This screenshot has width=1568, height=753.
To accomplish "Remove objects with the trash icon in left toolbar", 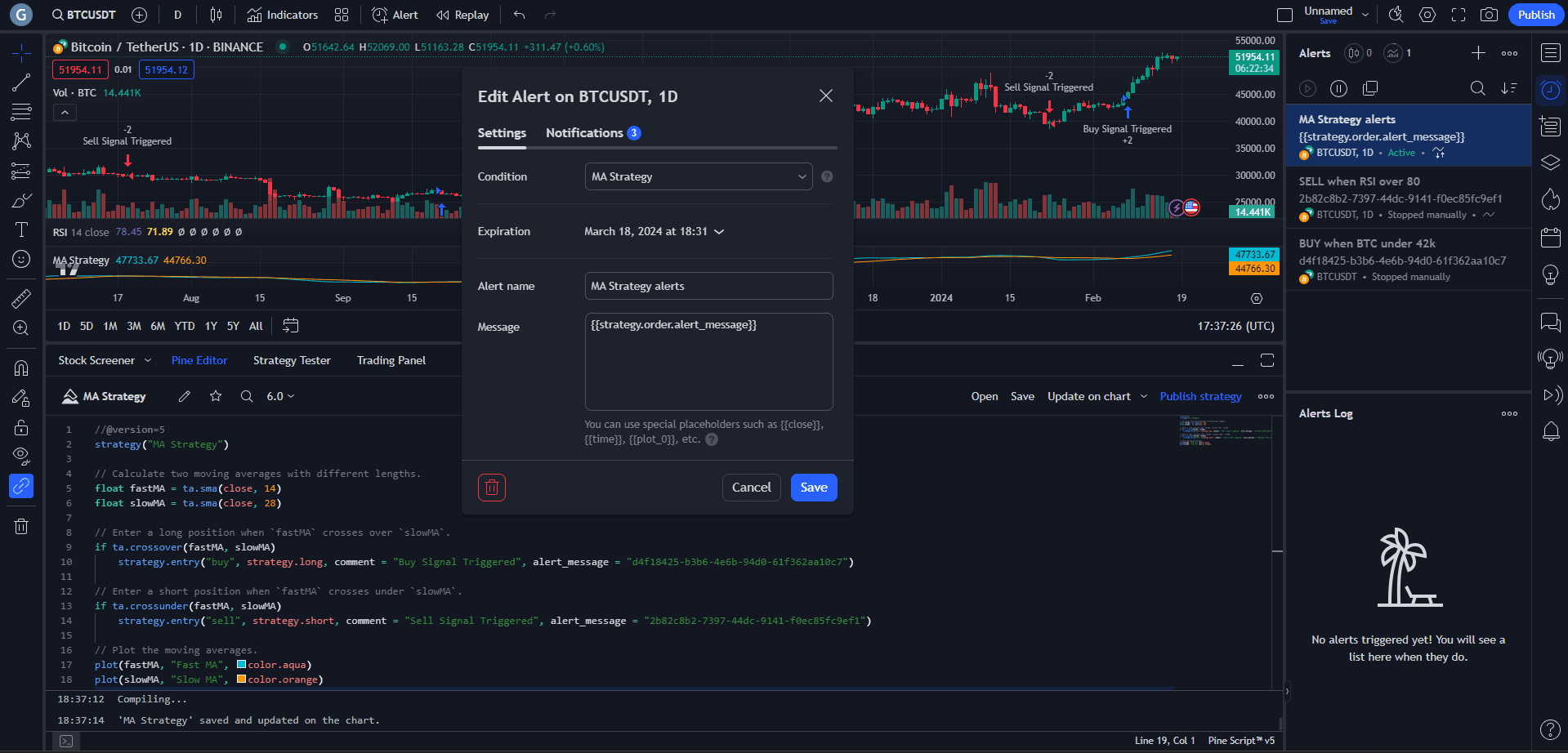I will pos(21,527).
